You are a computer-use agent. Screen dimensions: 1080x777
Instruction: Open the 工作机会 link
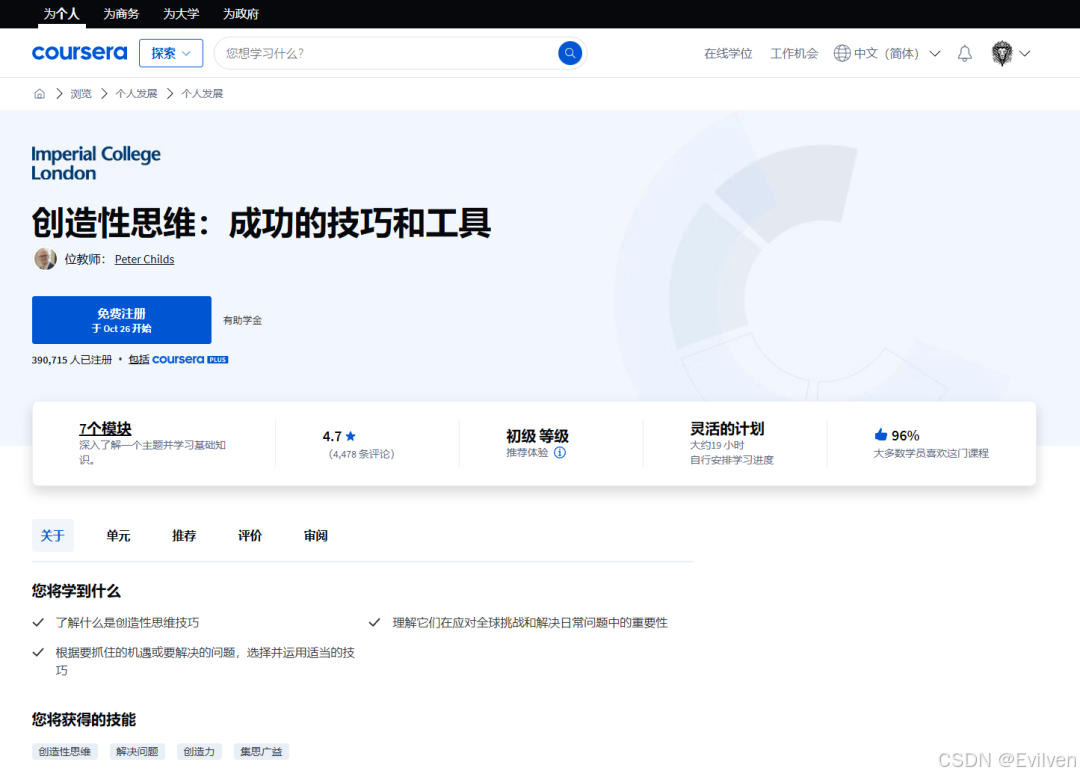tap(794, 54)
